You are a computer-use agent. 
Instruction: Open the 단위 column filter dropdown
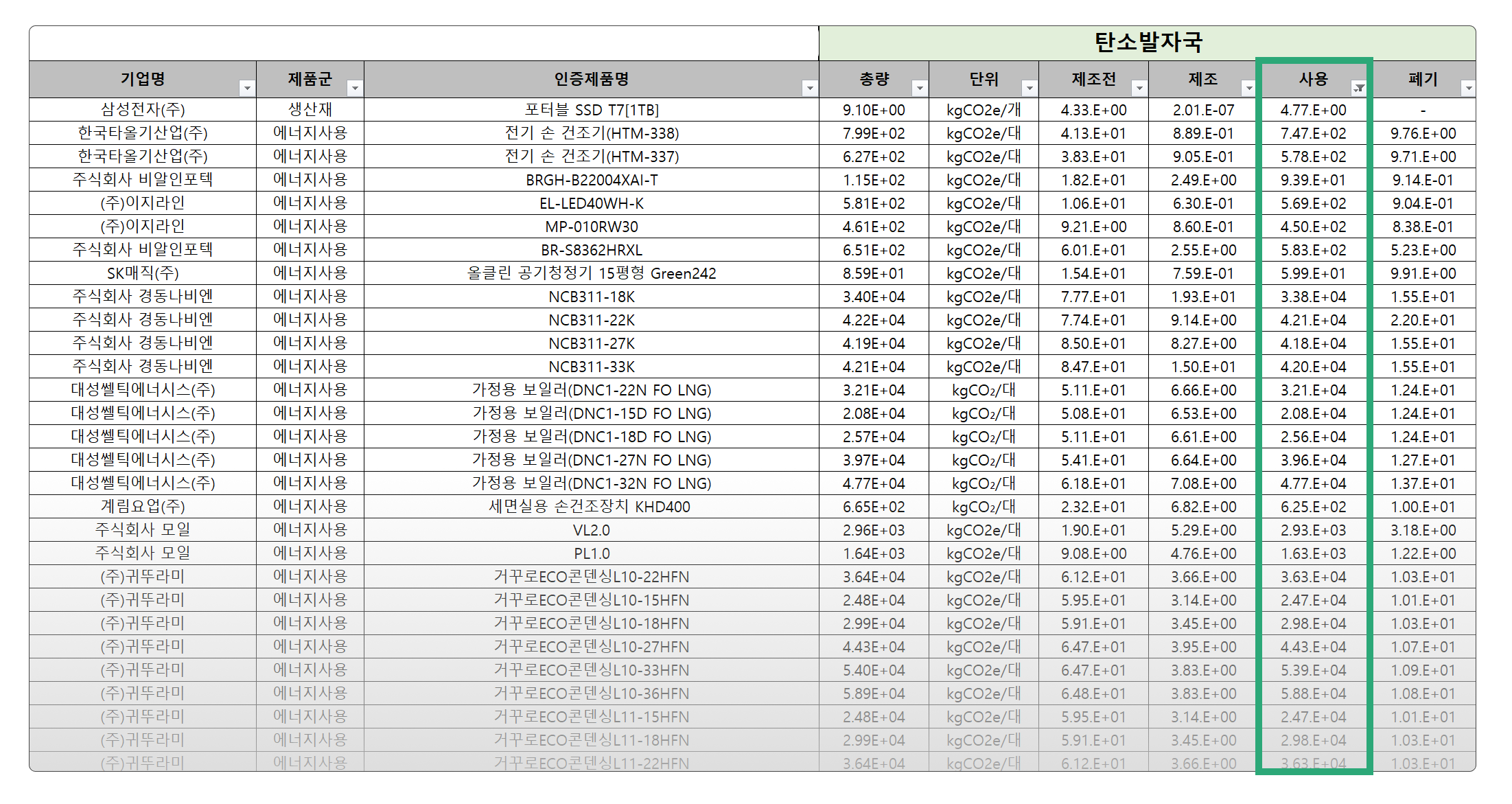pyautogui.click(x=1030, y=88)
